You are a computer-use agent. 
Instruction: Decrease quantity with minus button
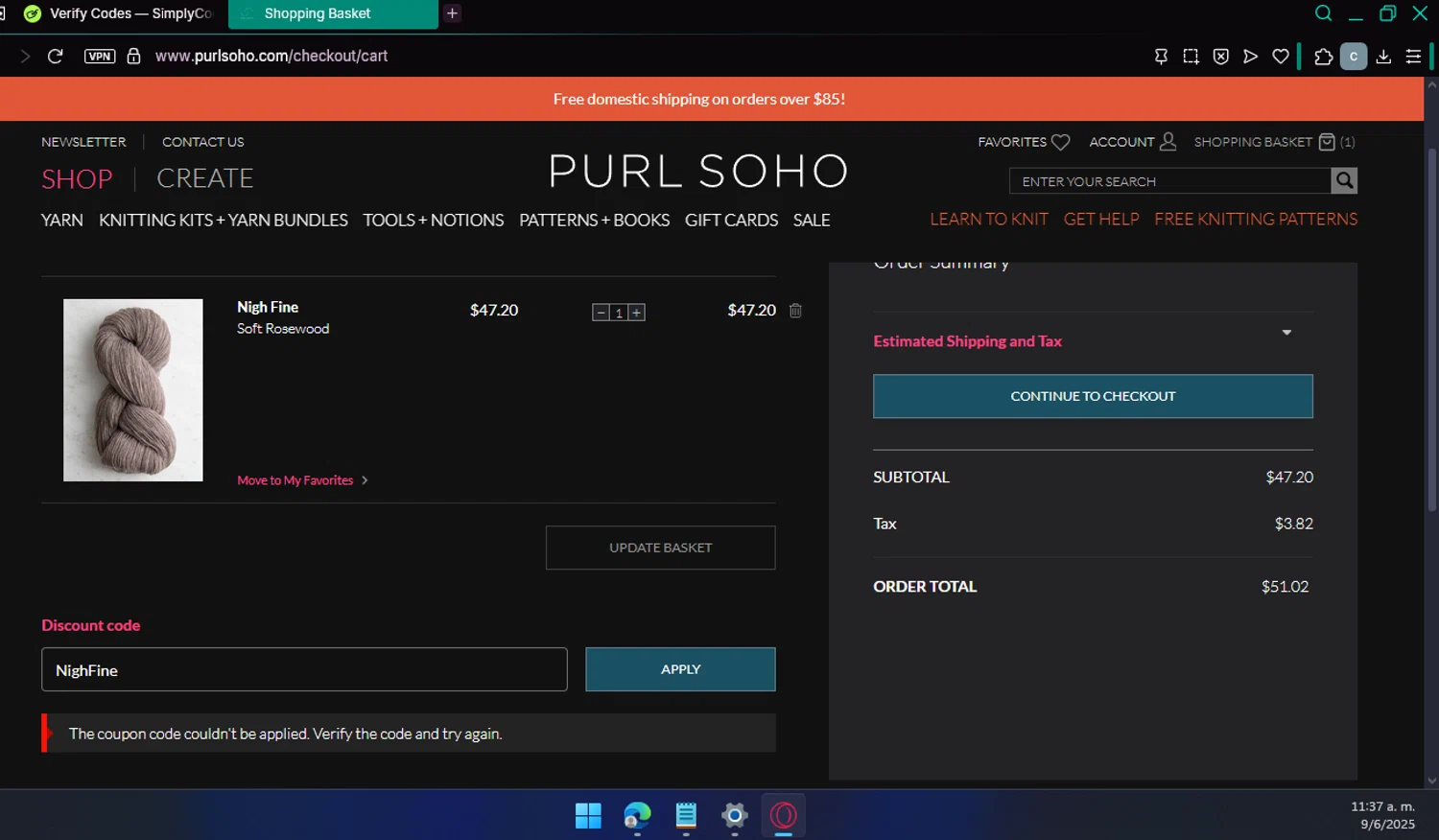(x=601, y=313)
